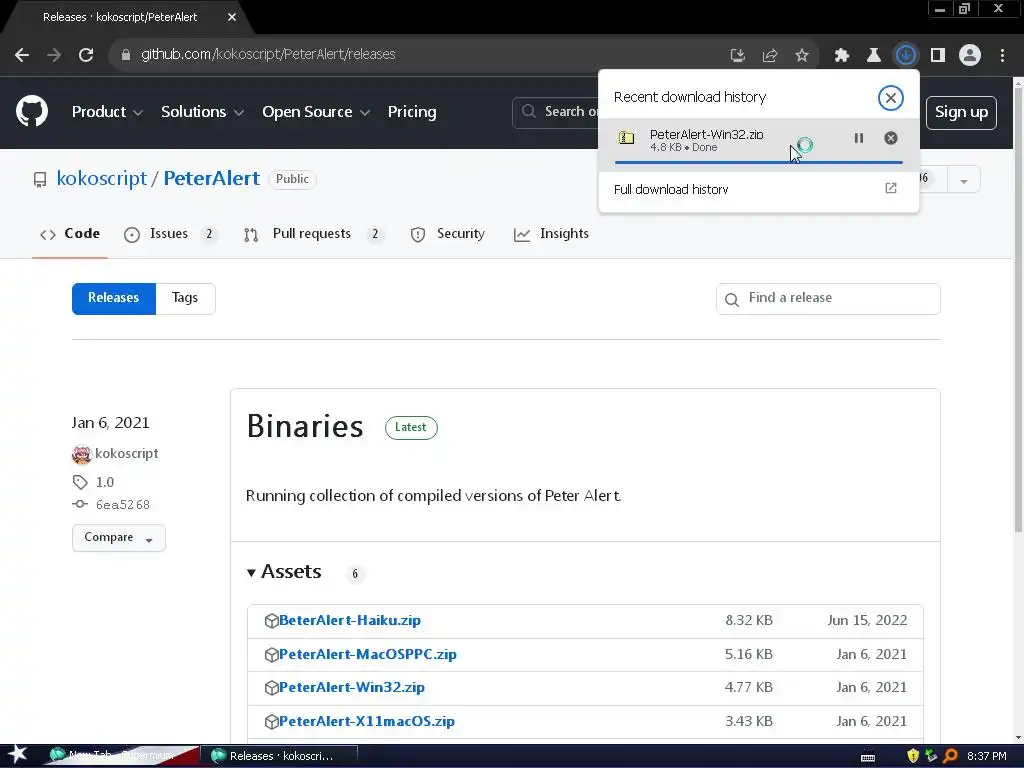The width and height of the screenshot is (1024, 768).
Task: Switch to the Code tab
Action: click(x=70, y=234)
